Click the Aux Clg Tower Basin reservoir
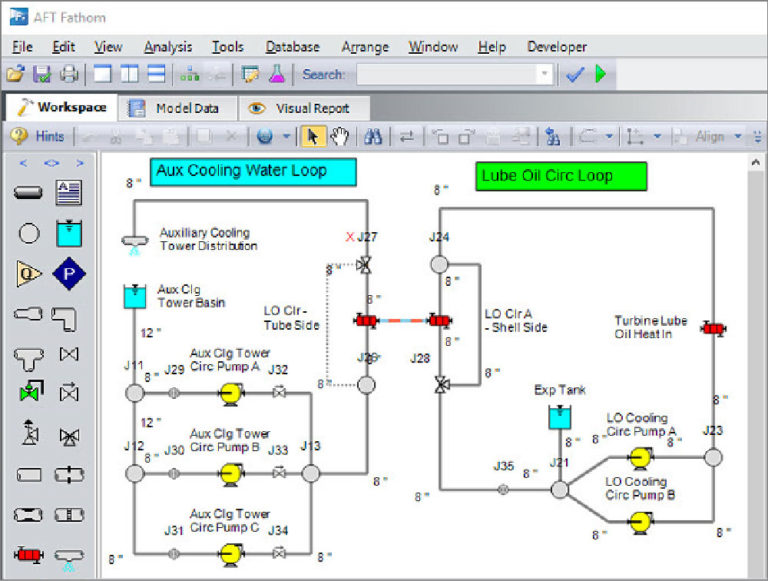 [135, 296]
